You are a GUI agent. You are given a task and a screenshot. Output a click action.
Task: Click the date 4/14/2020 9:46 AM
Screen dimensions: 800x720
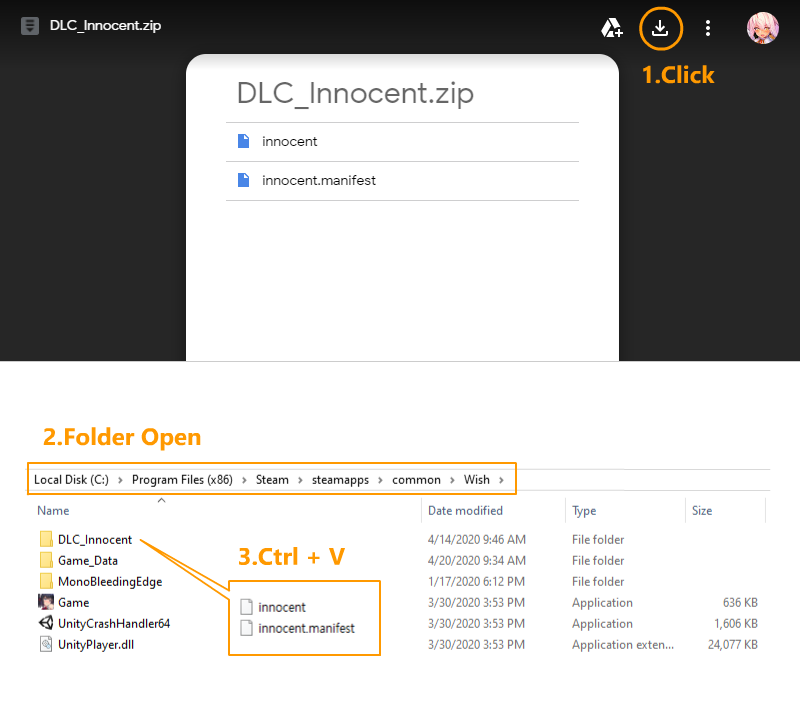477,539
